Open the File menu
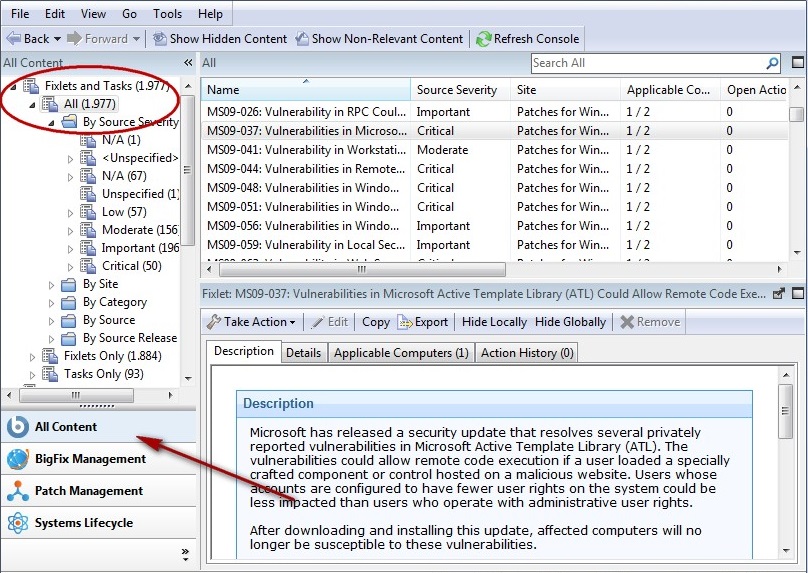Screen dimensions: 808x573 (20, 13)
